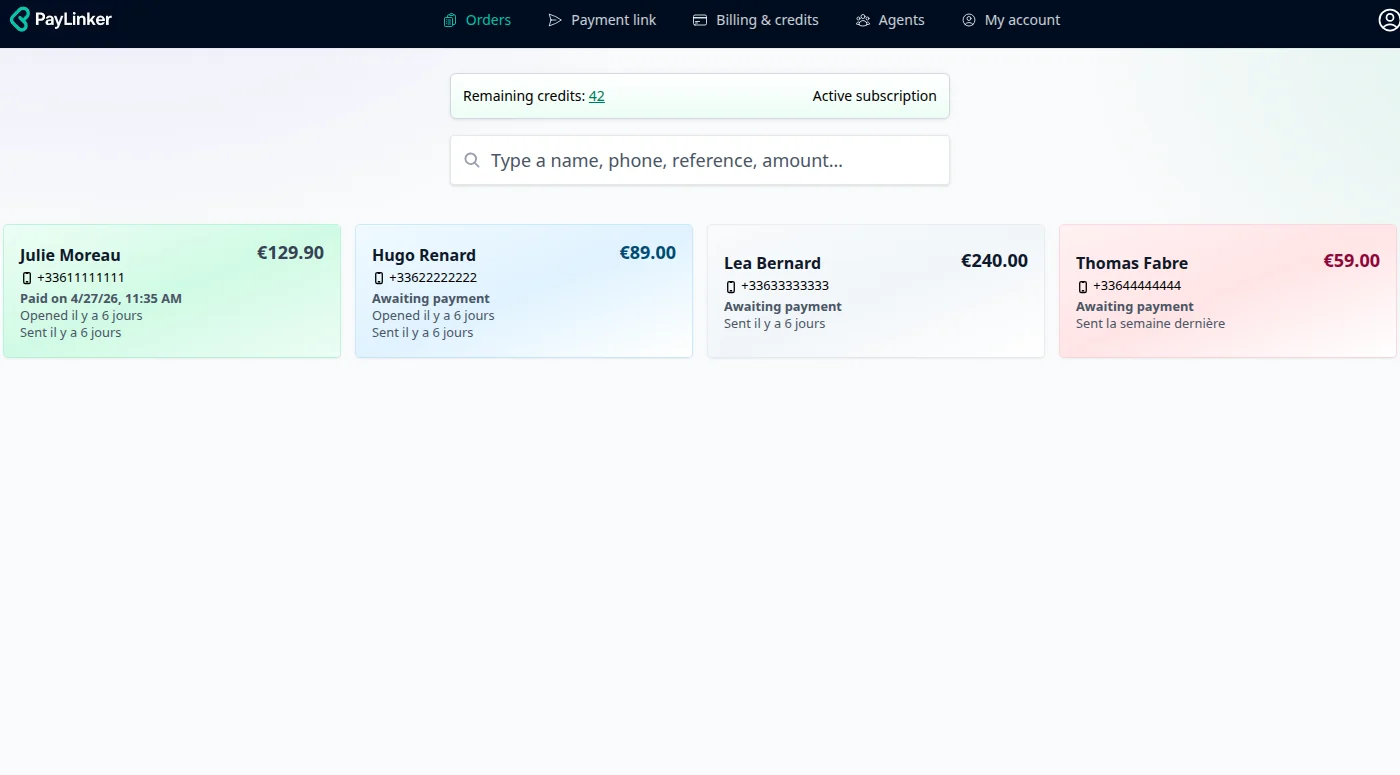
Task: Click Julie Moreau's 'Opened il y a 6 jours'
Action: [x=81, y=316]
